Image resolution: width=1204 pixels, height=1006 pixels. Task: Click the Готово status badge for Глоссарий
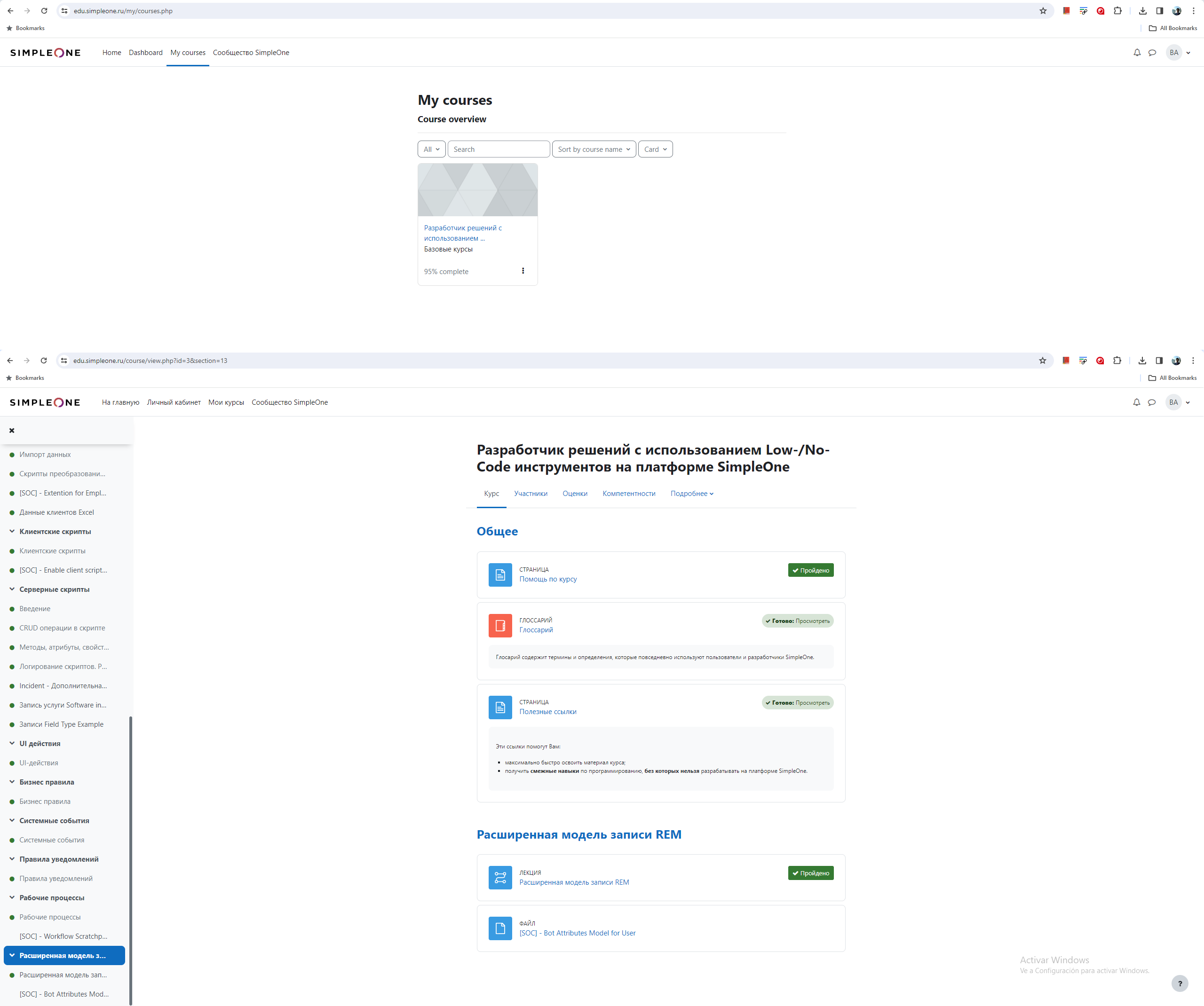797,621
